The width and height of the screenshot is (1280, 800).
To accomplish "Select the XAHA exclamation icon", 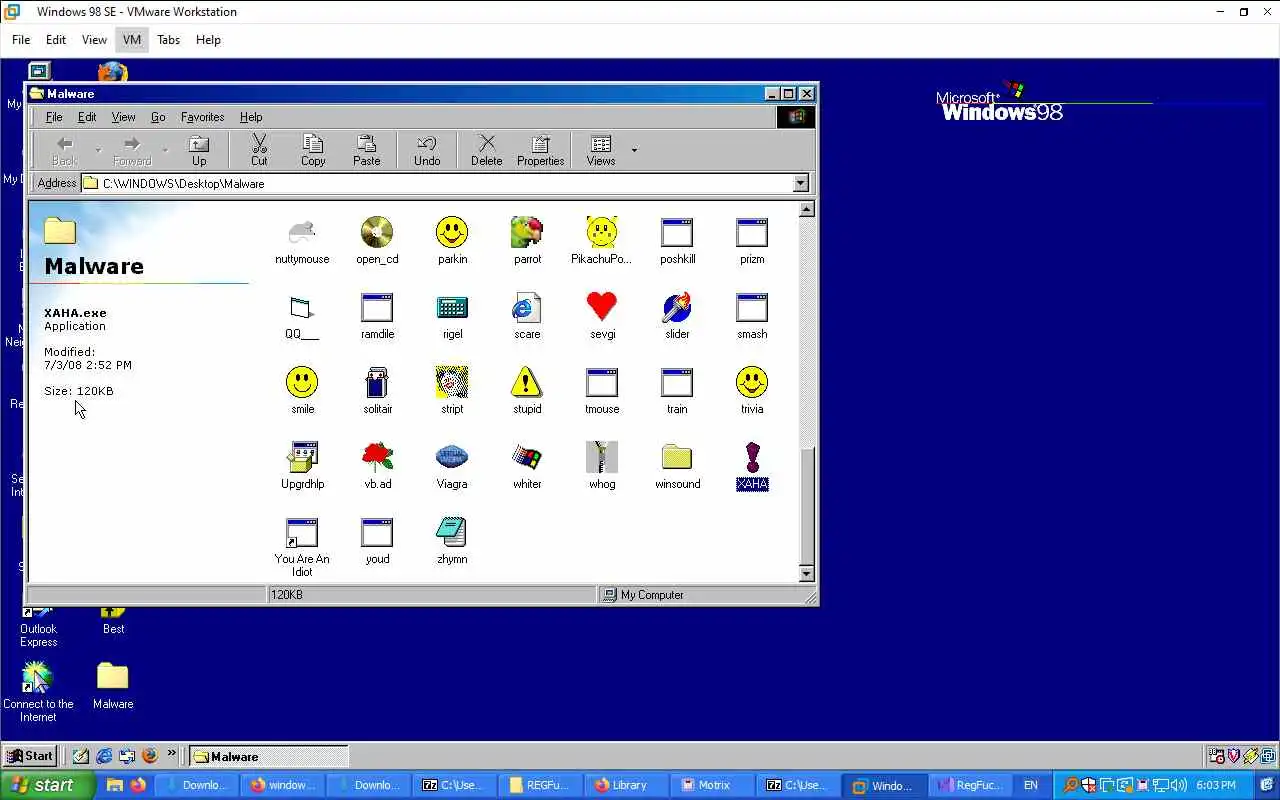I will point(752,457).
